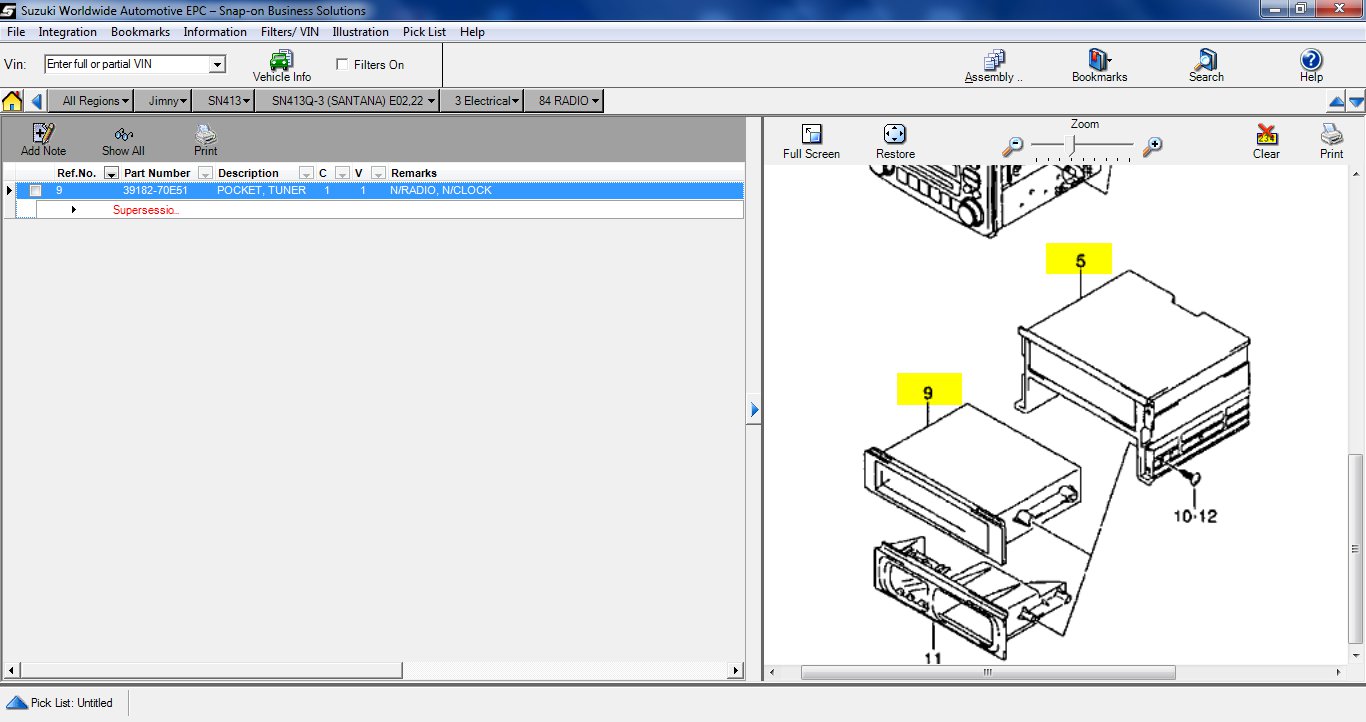This screenshot has height=722, width=1366.
Task: Open the Description column filter
Action: tap(307, 173)
